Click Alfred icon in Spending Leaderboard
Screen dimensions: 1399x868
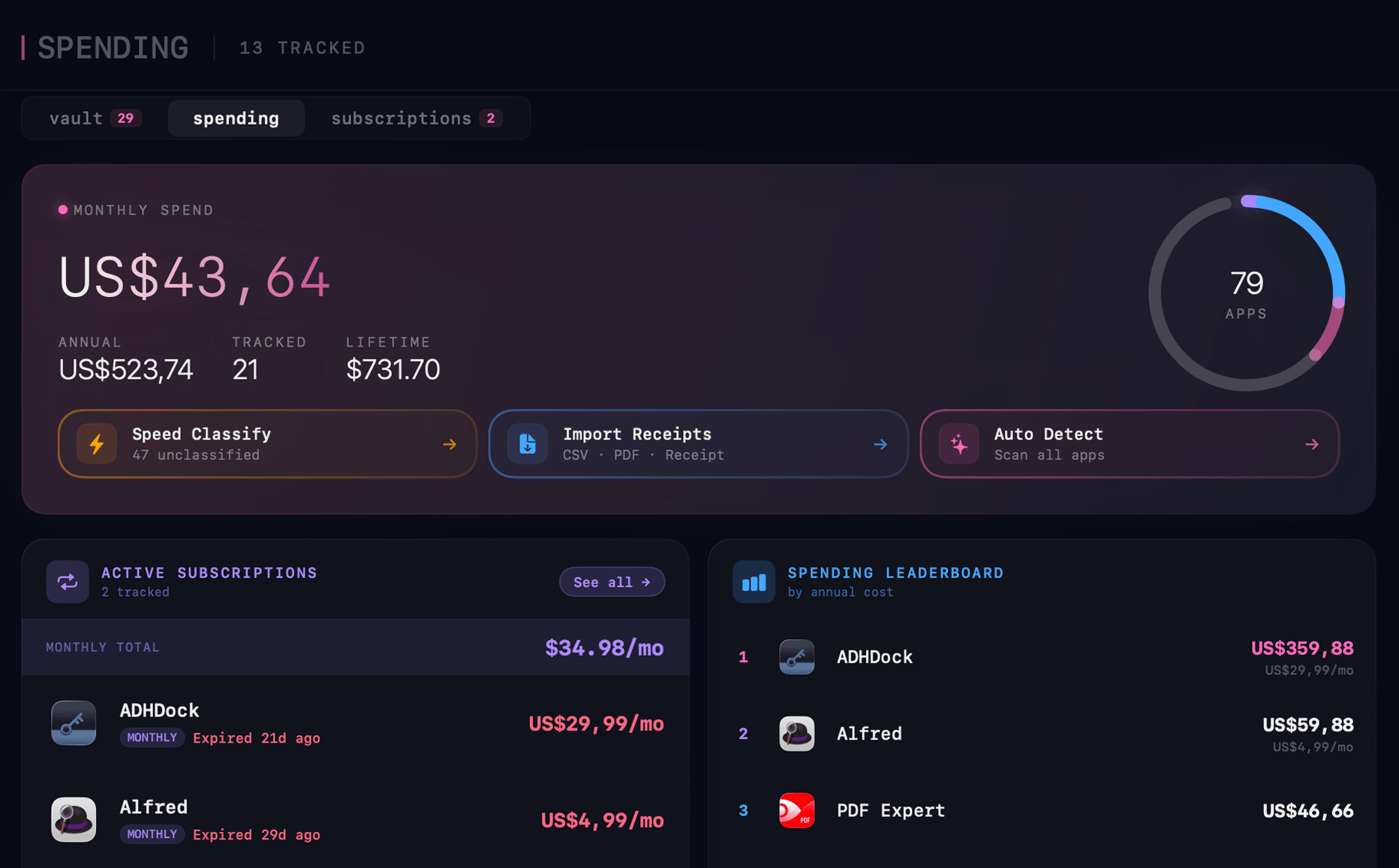[797, 734]
